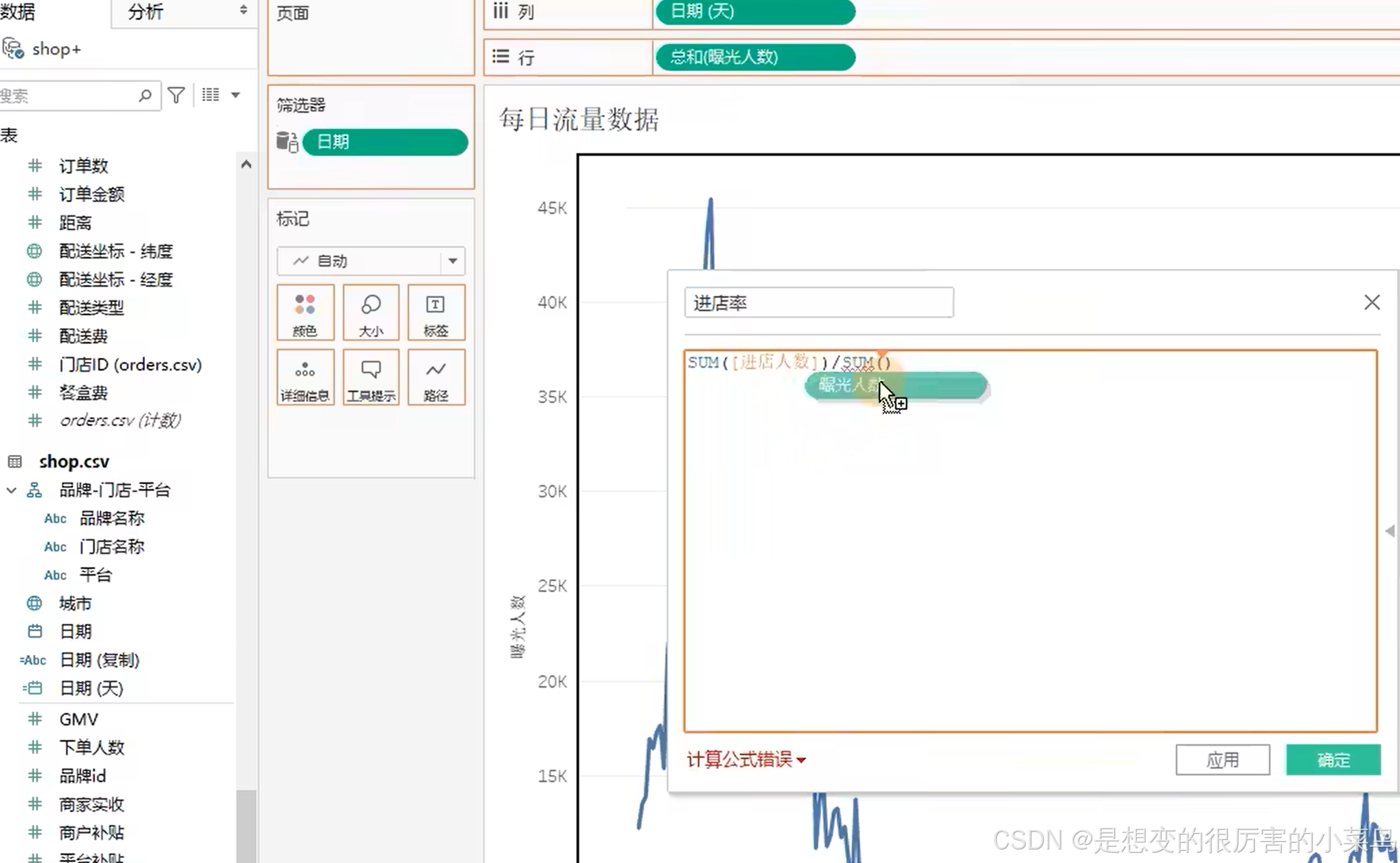Click the filter icon beside search box
Screen dimensions: 1400x863
pos(176,95)
